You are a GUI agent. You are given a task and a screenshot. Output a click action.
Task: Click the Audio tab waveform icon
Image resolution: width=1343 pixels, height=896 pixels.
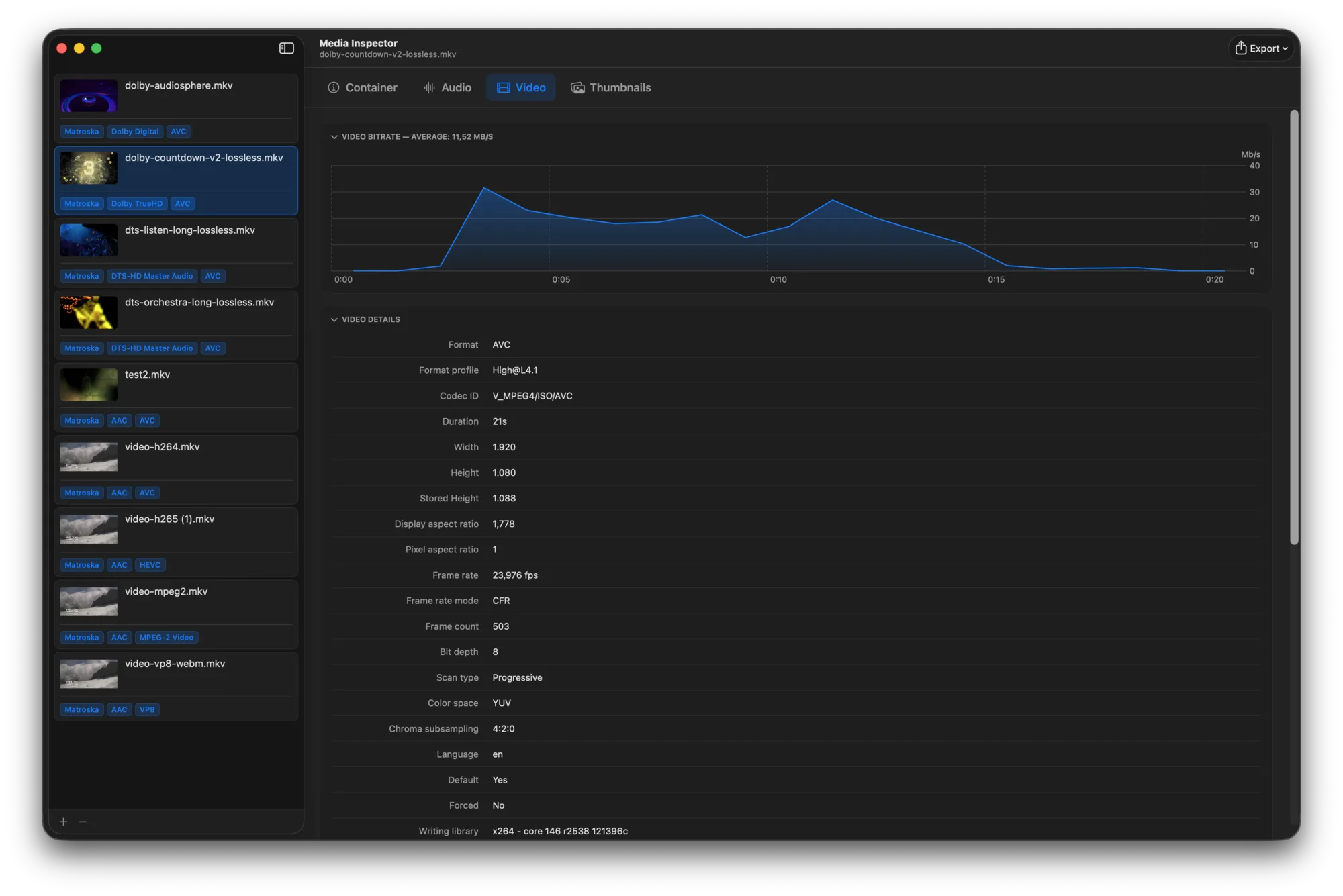click(430, 88)
